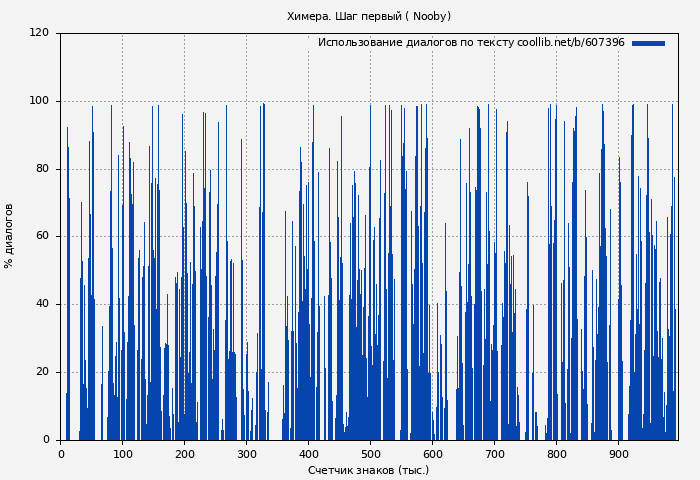This screenshot has height=480, width=700.
Task: Click the 900 tick on the x-axis
Action: click(619, 454)
